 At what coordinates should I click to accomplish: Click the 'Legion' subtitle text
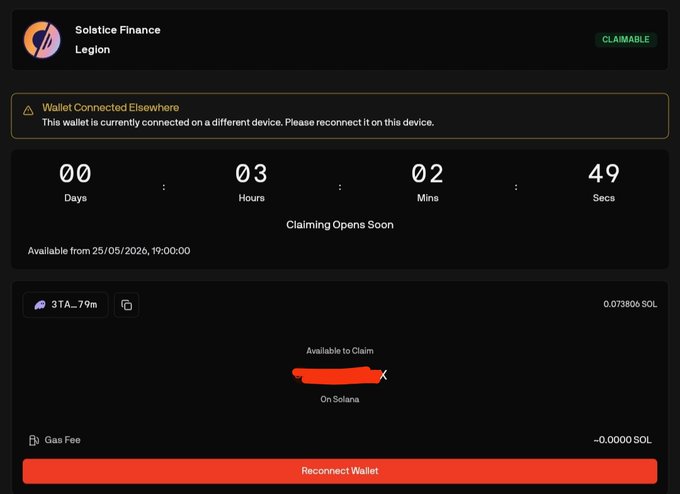coord(92,49)
